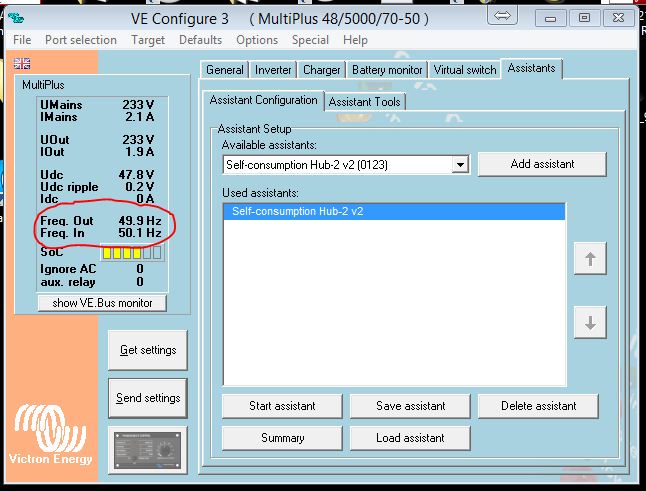Move assistant down with the down arrow

click(590, 323)
